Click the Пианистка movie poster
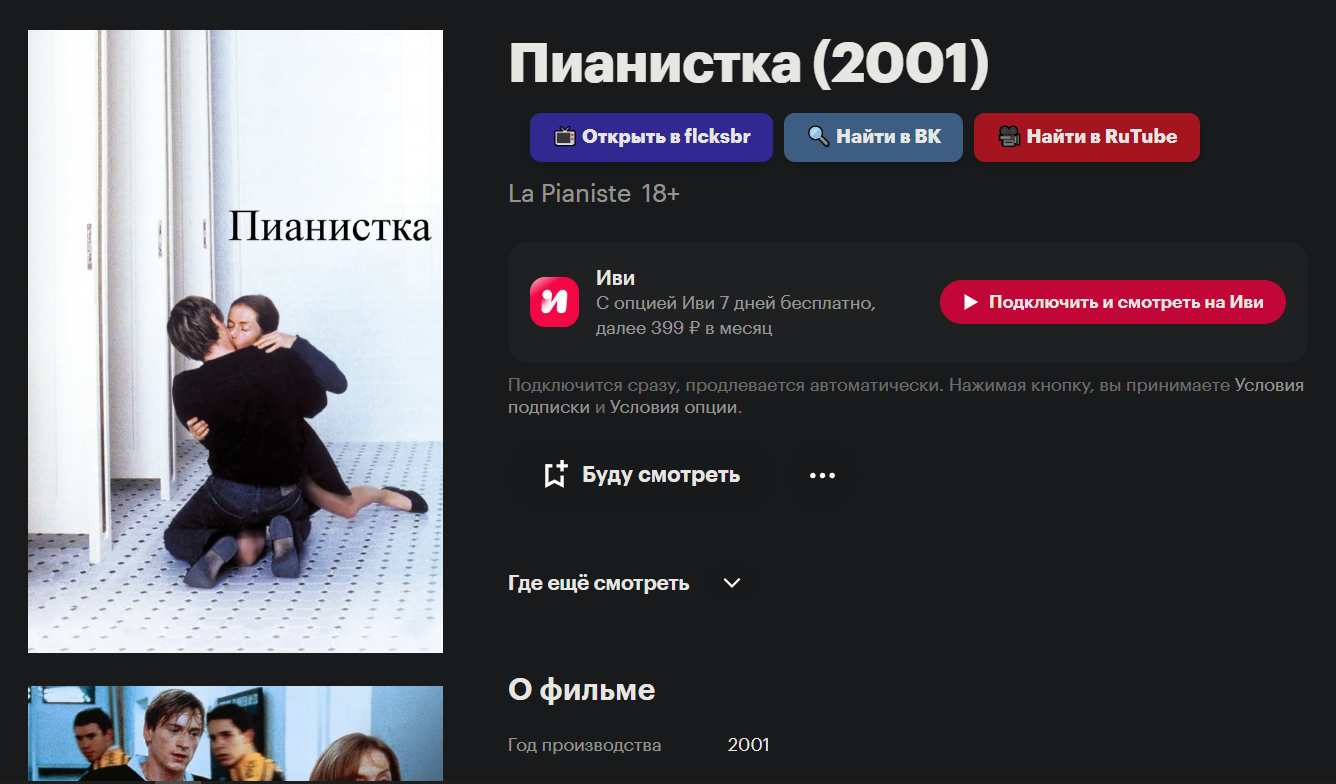The width and height of the screenshot is (1336, 784). pos(235,341)
